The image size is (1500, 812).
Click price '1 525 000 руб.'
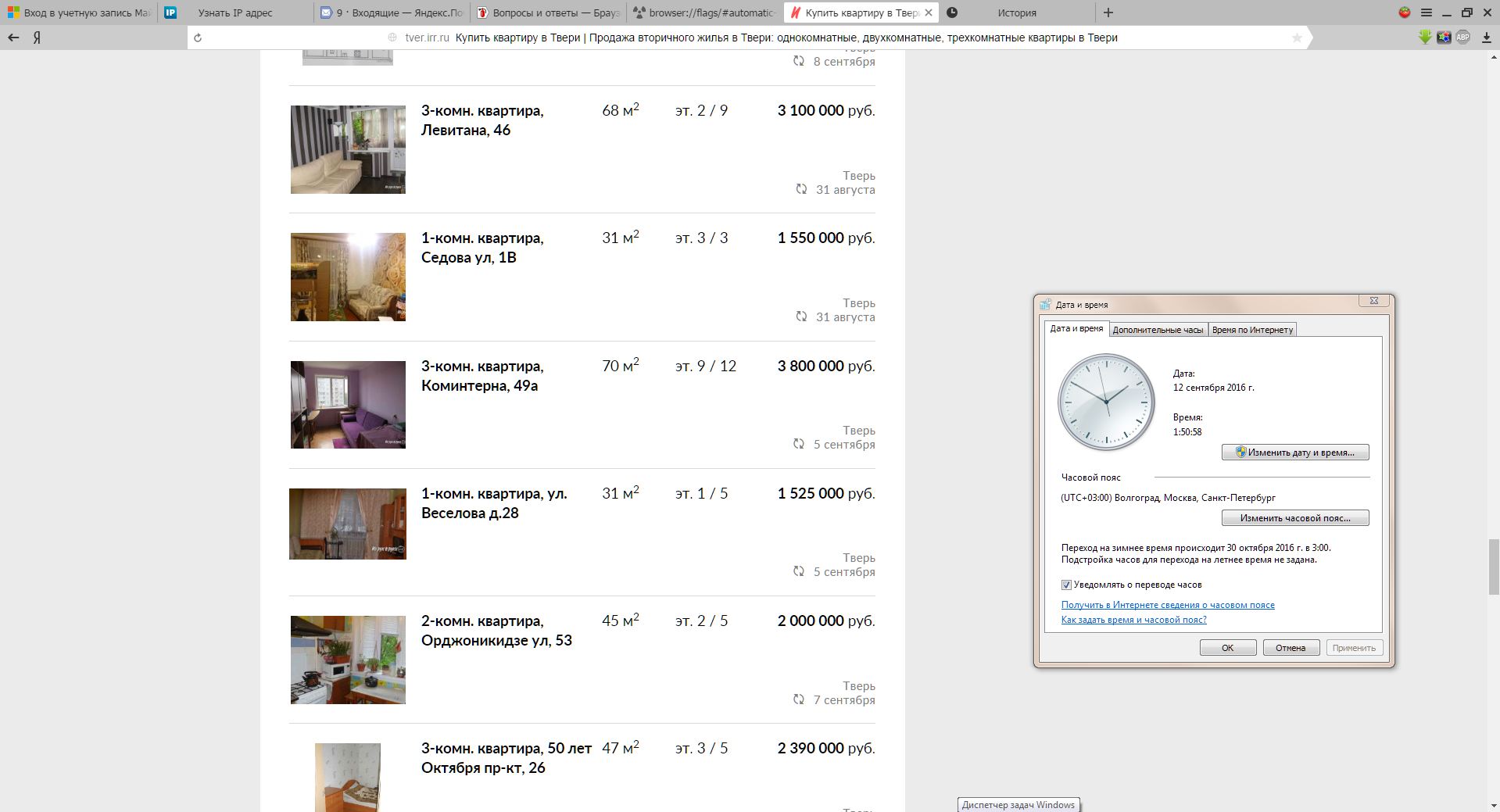click(x=826, y=494)
